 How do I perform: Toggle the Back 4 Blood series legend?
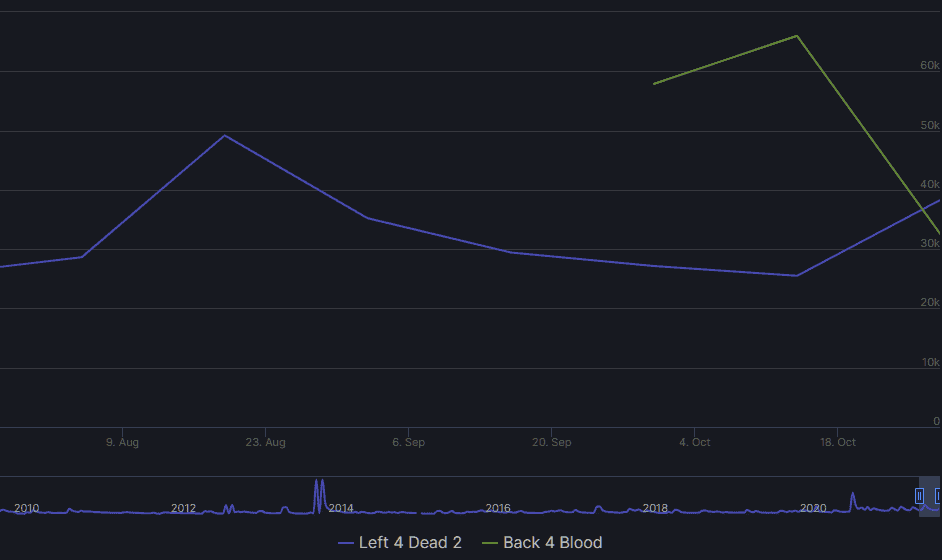(542, 543)
